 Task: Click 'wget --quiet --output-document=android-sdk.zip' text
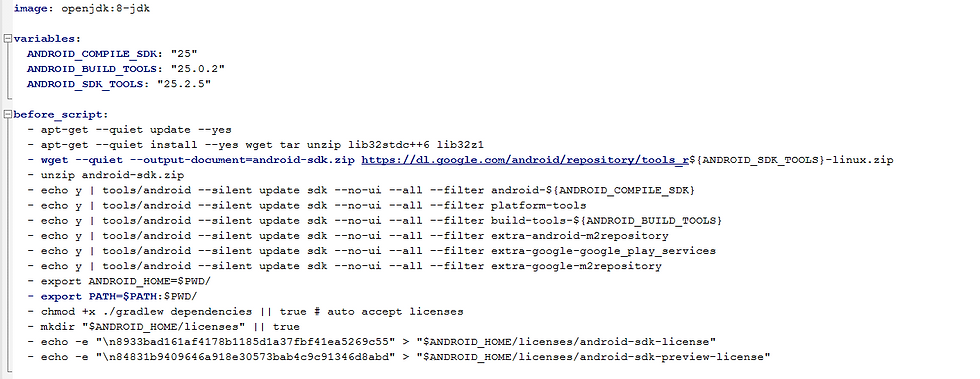click(198, 160)
